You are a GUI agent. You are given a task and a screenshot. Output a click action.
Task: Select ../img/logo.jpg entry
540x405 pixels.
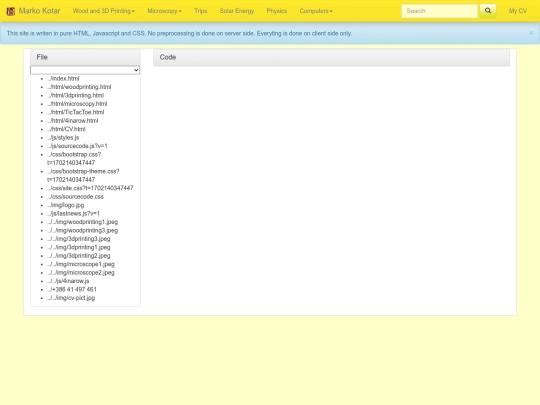pyautogui.click(x=66, y=205)
